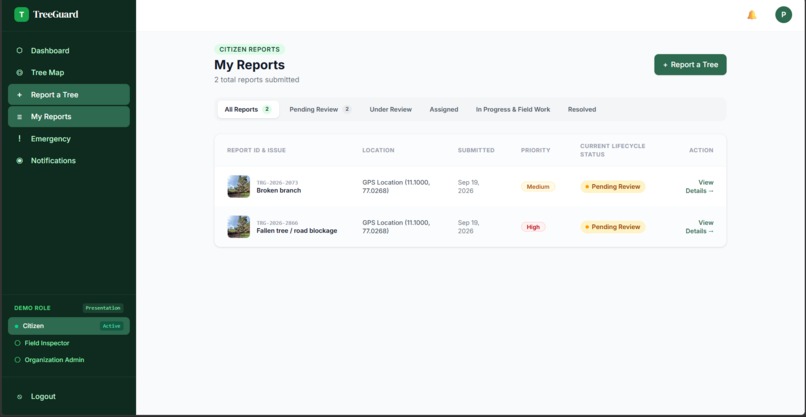Click GPS location of Broken branch report
This screenshot has height=417, width=806.
pyautogui.click(x=396, y=187)
